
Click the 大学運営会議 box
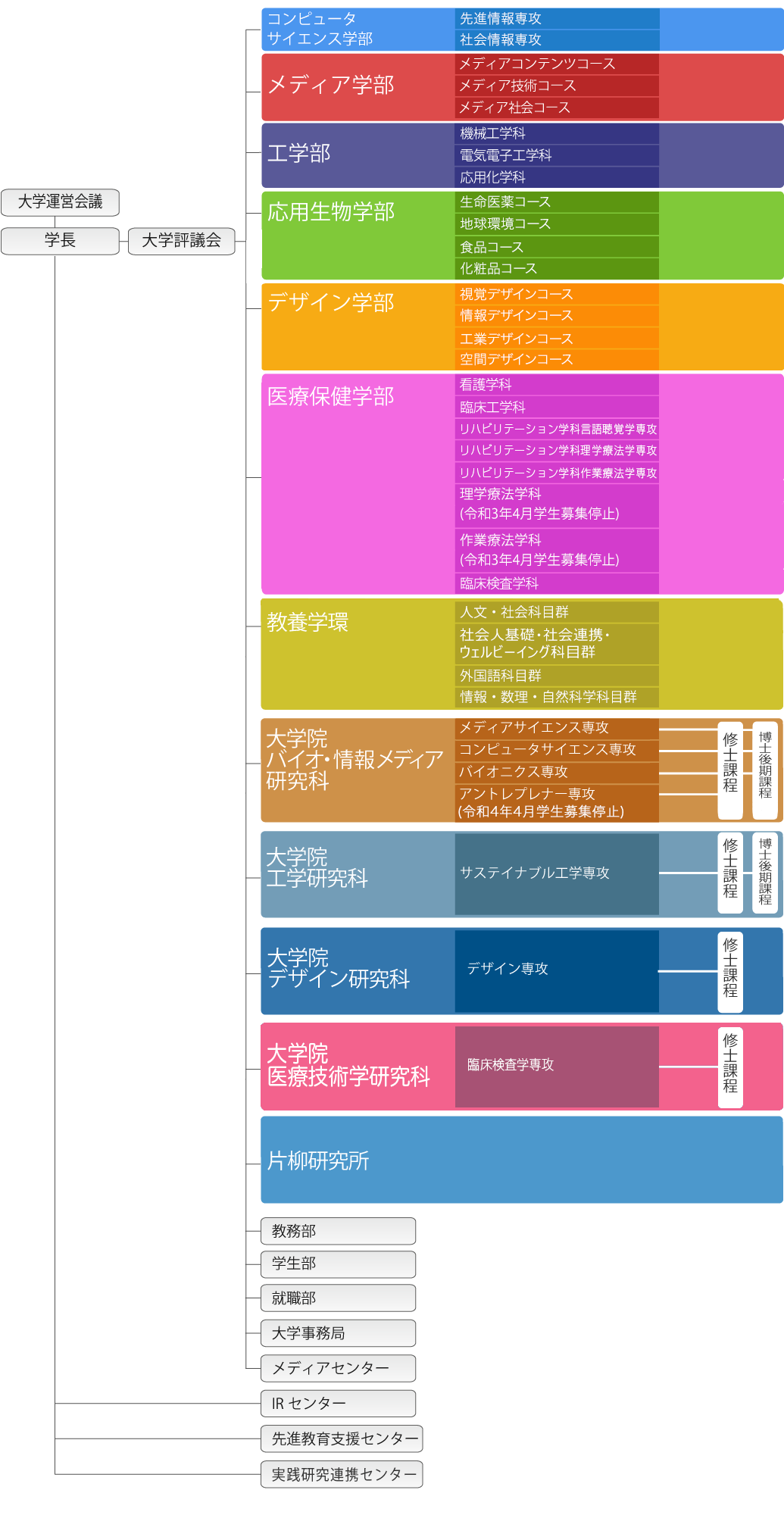click(x=60, y=202)
